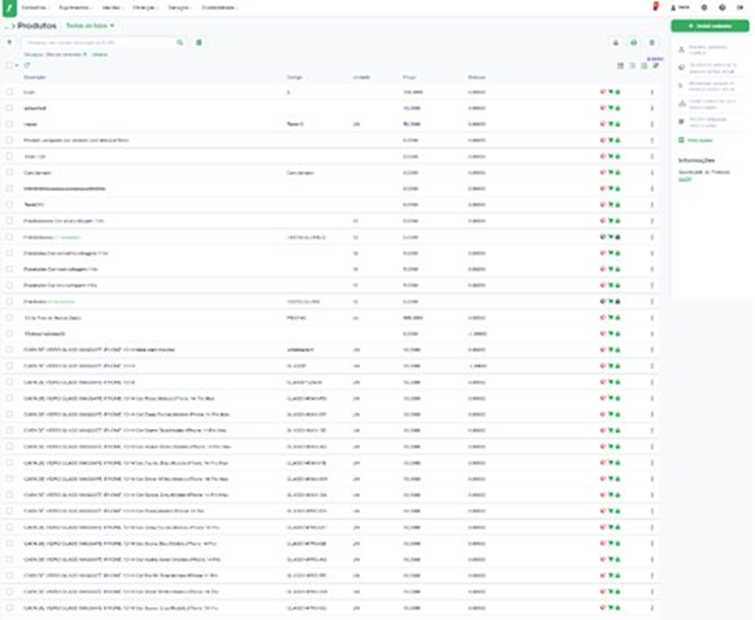Click the green logo in top-left corner
This screenshot has height=620, width=755.
pyautogui.click(x=8, y=7)
